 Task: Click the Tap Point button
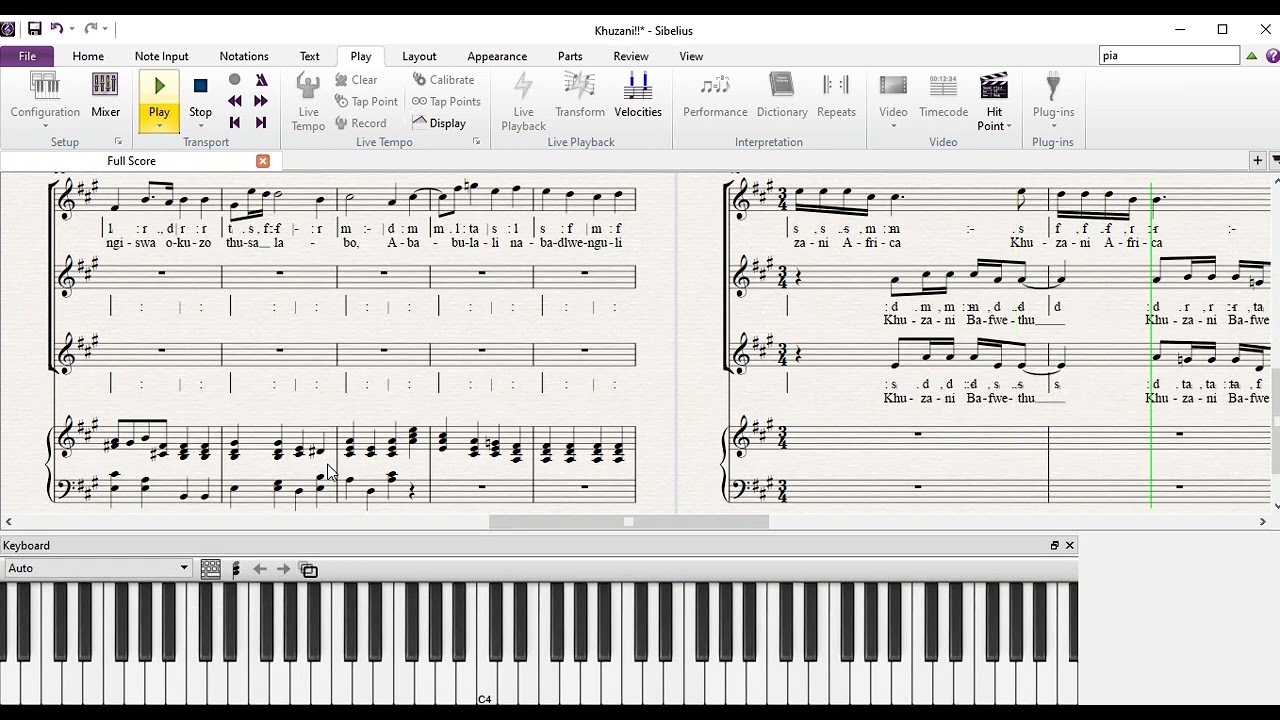pos(366,101)
